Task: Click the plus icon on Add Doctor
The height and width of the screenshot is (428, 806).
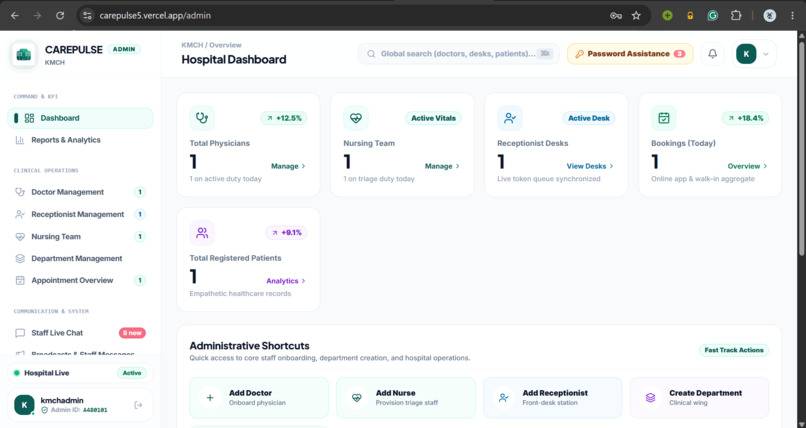Action: click(x=210, y=398)
